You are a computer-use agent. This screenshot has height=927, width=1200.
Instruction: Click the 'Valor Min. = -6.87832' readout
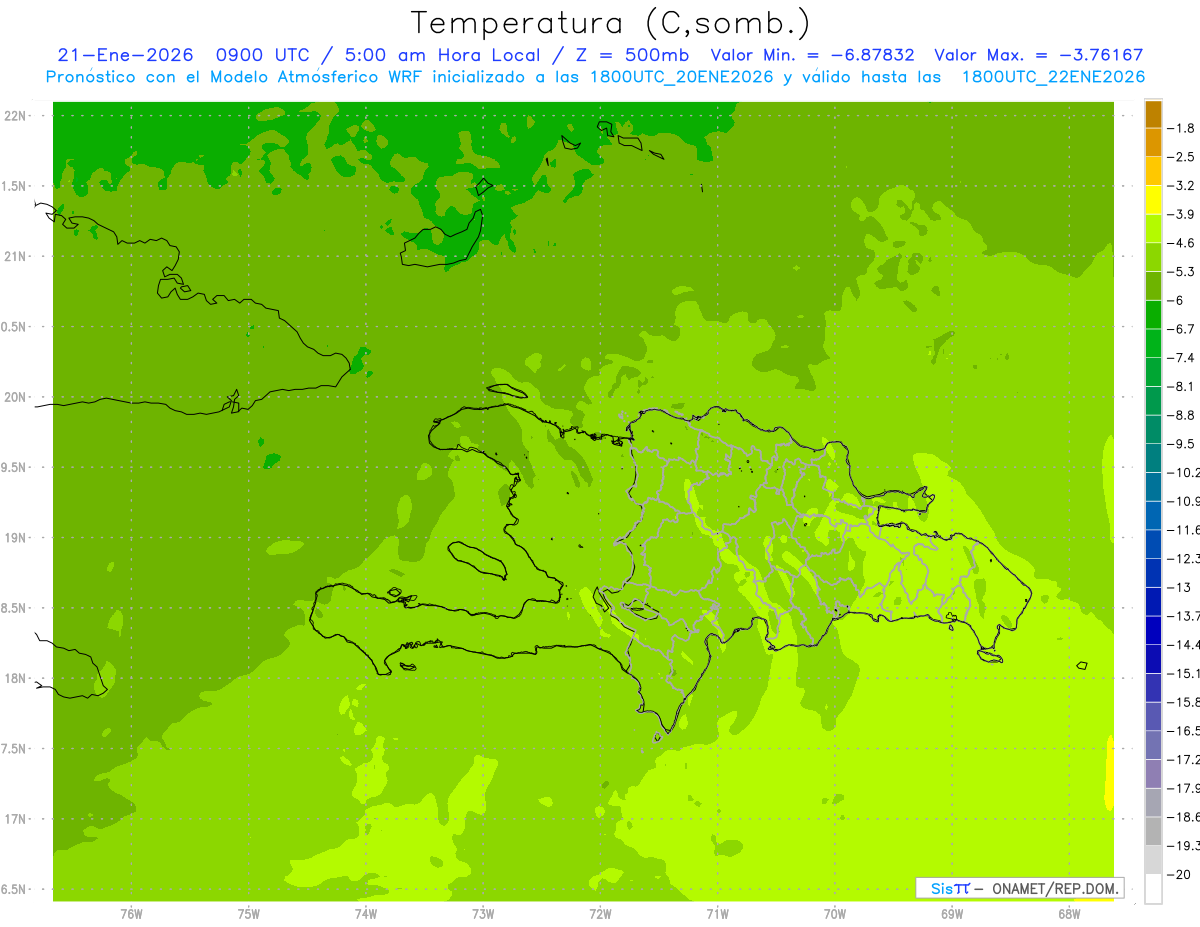click(812, 55)
